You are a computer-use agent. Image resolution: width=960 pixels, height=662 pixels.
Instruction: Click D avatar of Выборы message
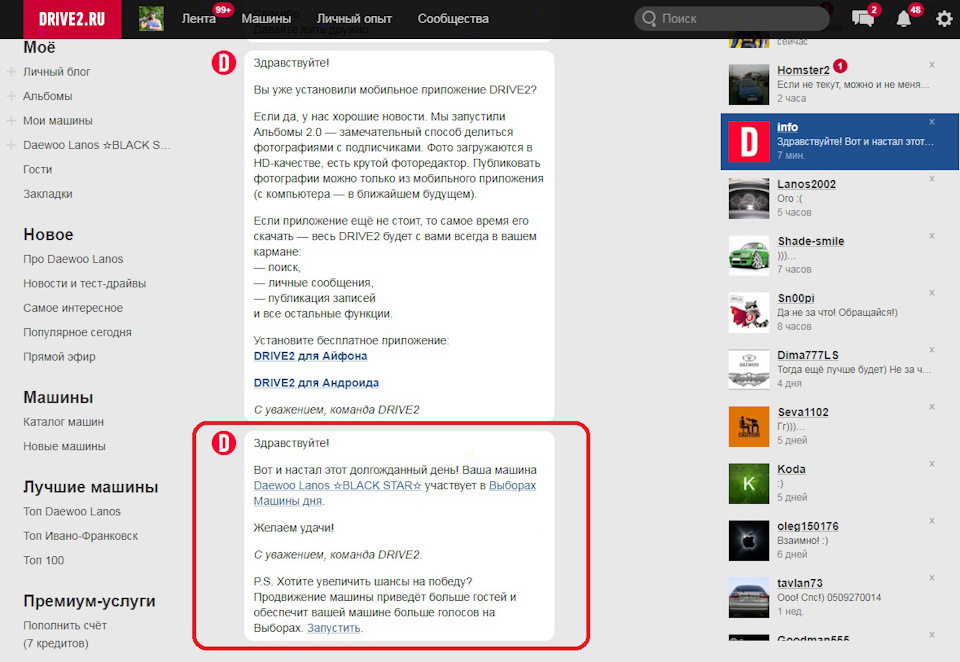pyautogui.click(x=223, y=443)
